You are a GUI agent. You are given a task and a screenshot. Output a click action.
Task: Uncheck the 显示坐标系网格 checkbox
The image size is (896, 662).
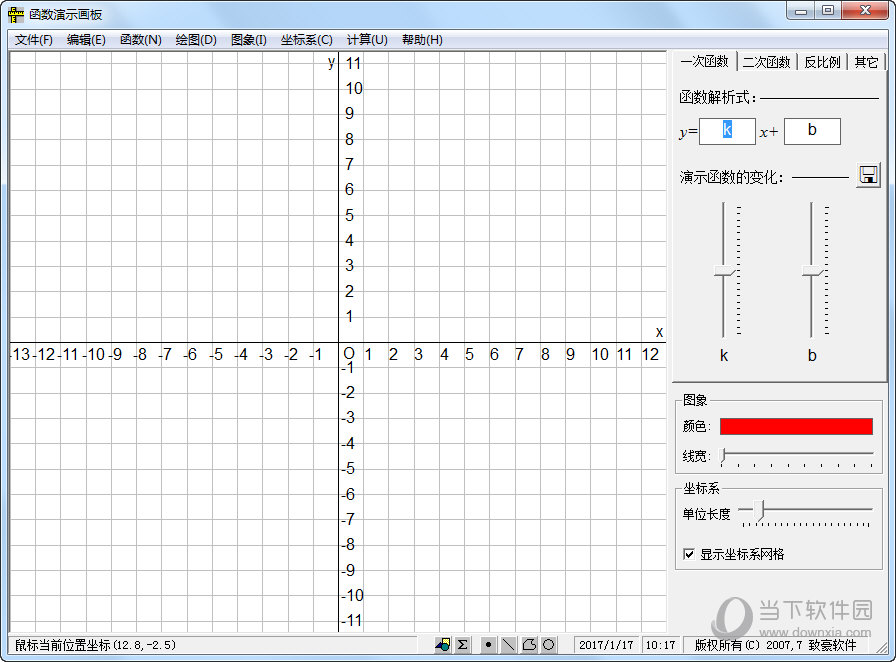(689, 554)
